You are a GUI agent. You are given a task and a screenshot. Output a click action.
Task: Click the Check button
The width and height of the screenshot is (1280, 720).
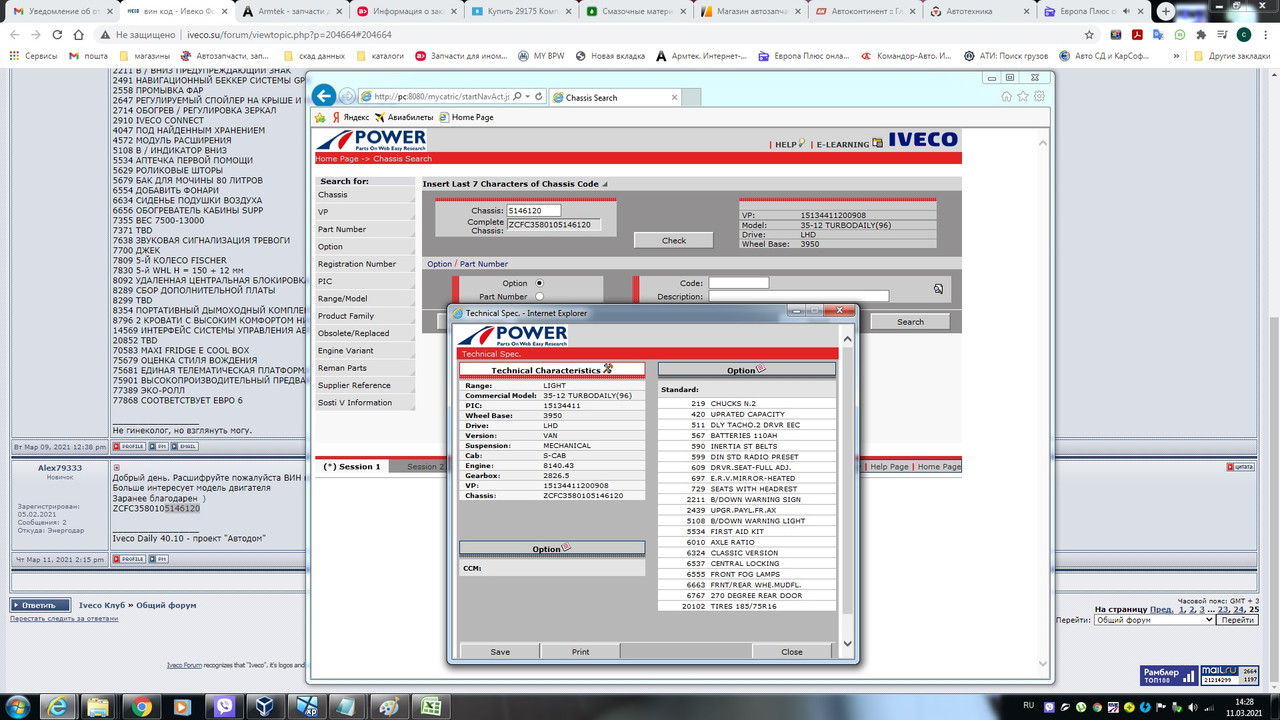[674, 240]
